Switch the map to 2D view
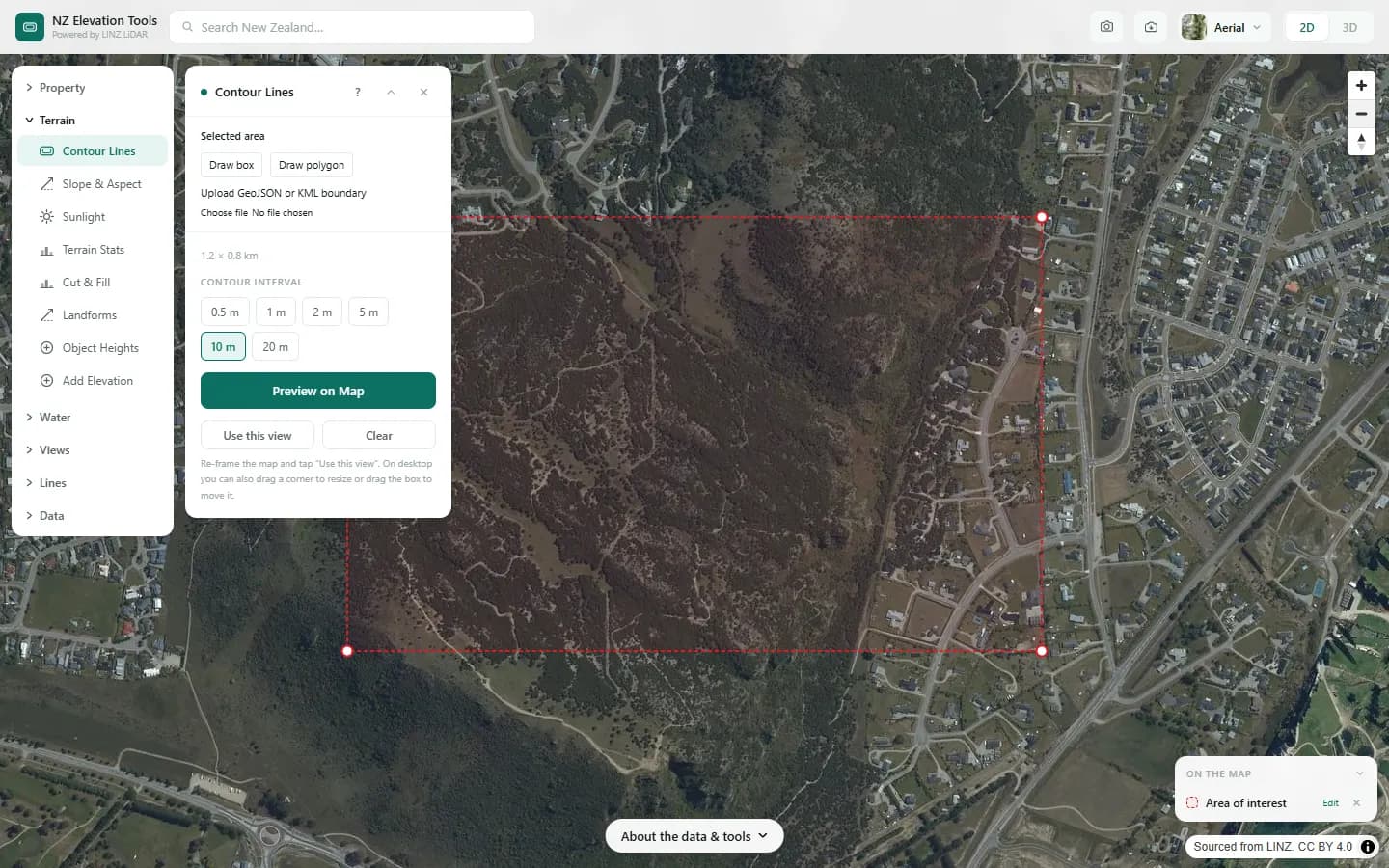1389x868 pixels. 1307,27
